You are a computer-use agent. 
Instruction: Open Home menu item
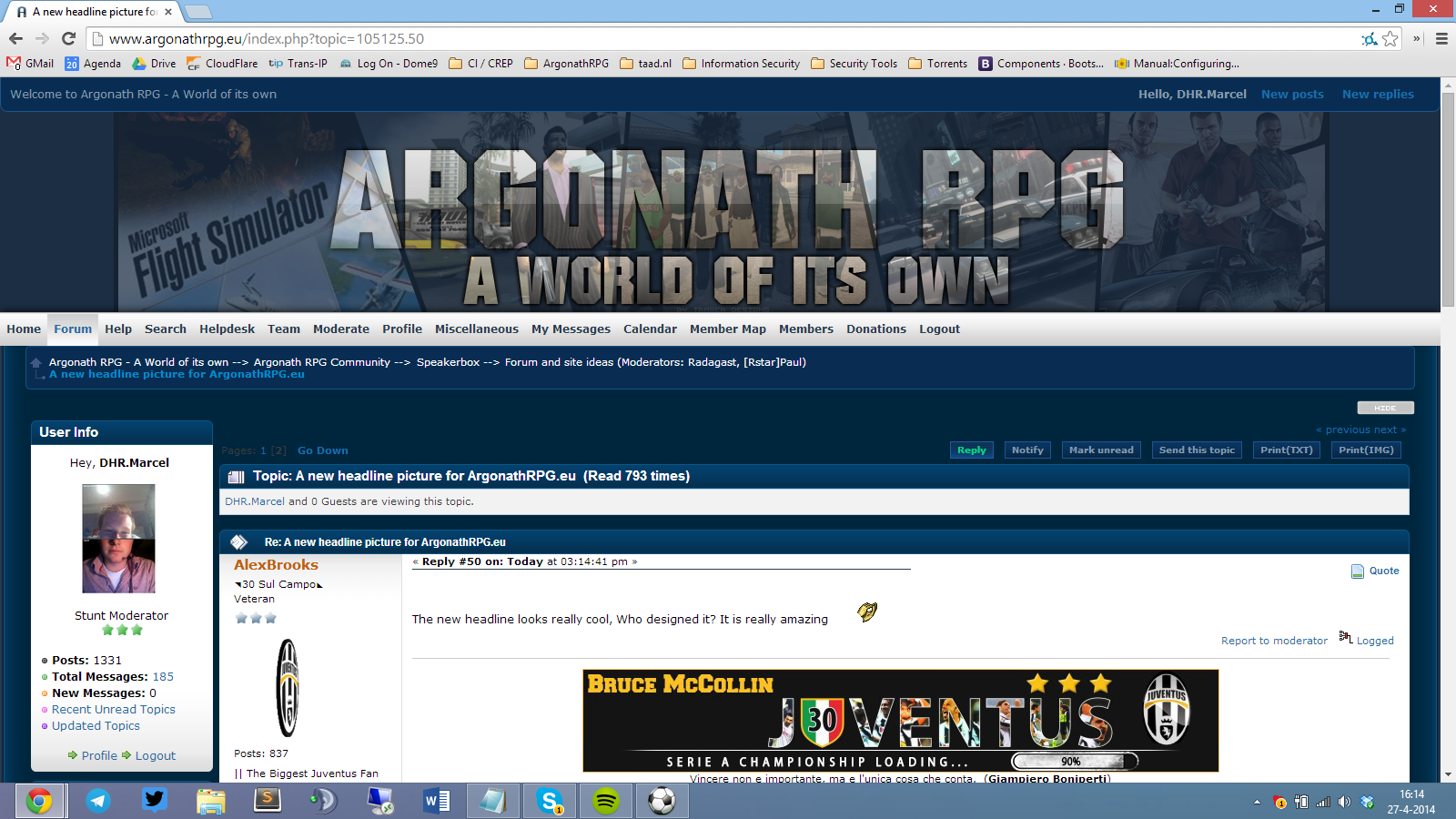tap(24, 329)
